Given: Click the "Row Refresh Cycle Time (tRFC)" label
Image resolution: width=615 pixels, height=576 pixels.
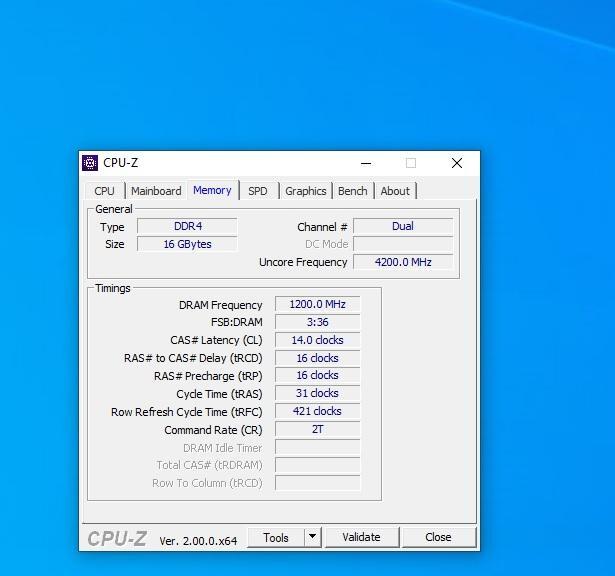Looking at the screenshot, I should [x=187, y=412].
